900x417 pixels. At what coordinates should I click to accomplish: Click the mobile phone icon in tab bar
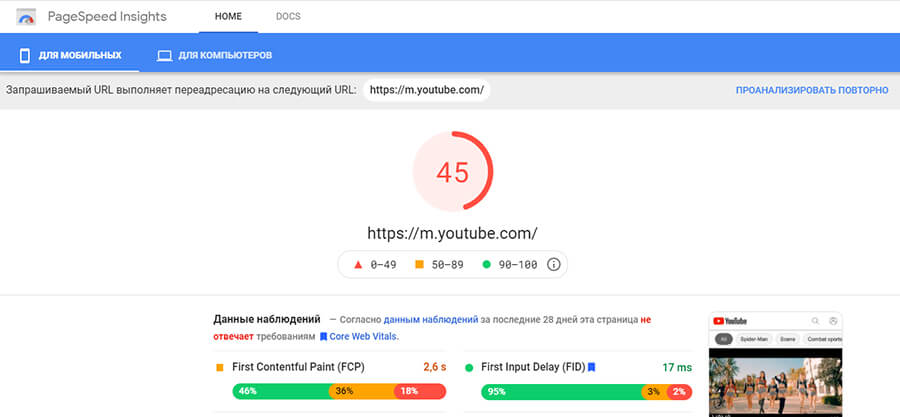[26, 55]
